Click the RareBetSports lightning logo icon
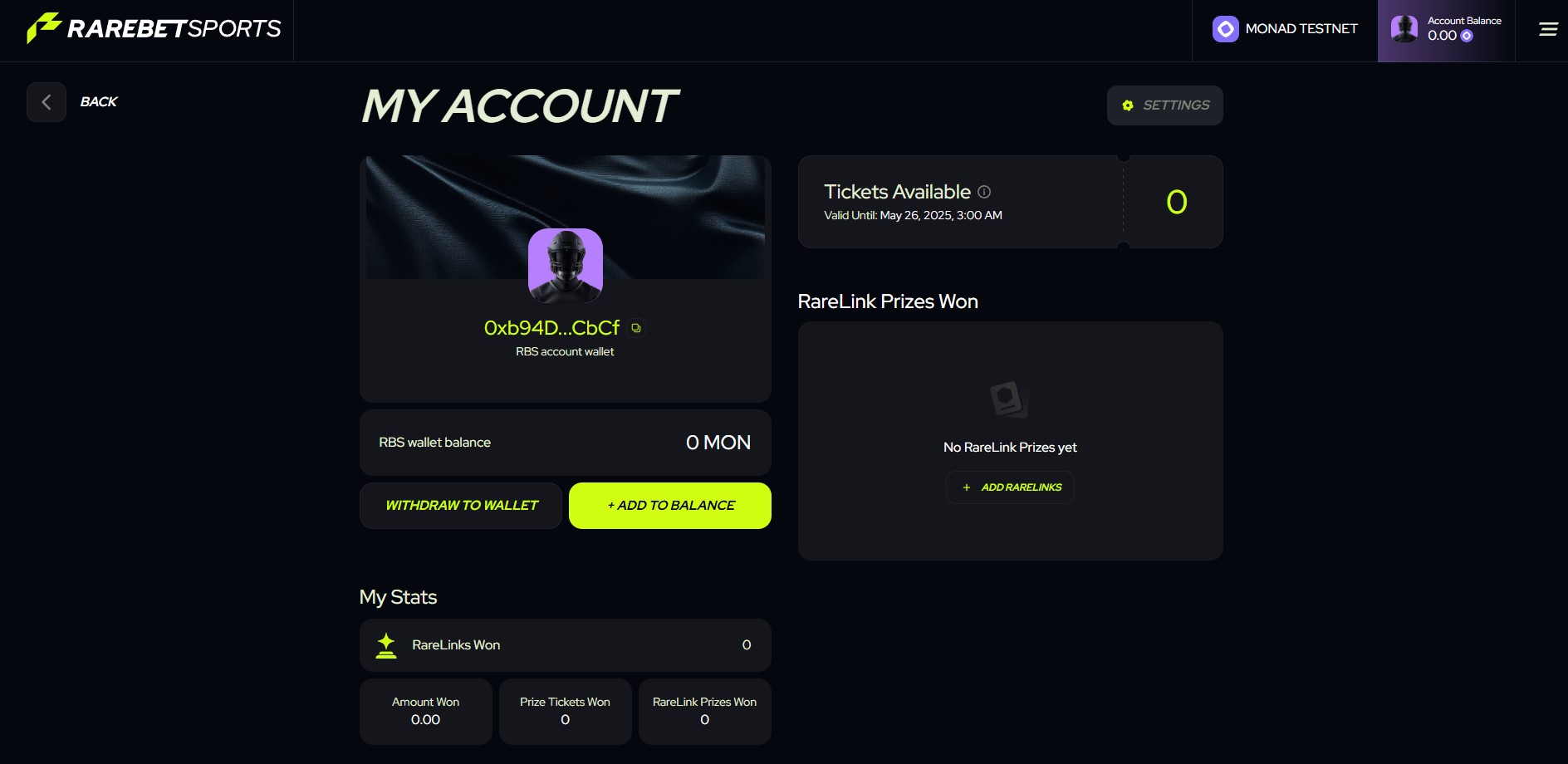The width and height of the screenshot is (1568, 764). [x=43, y=28]
